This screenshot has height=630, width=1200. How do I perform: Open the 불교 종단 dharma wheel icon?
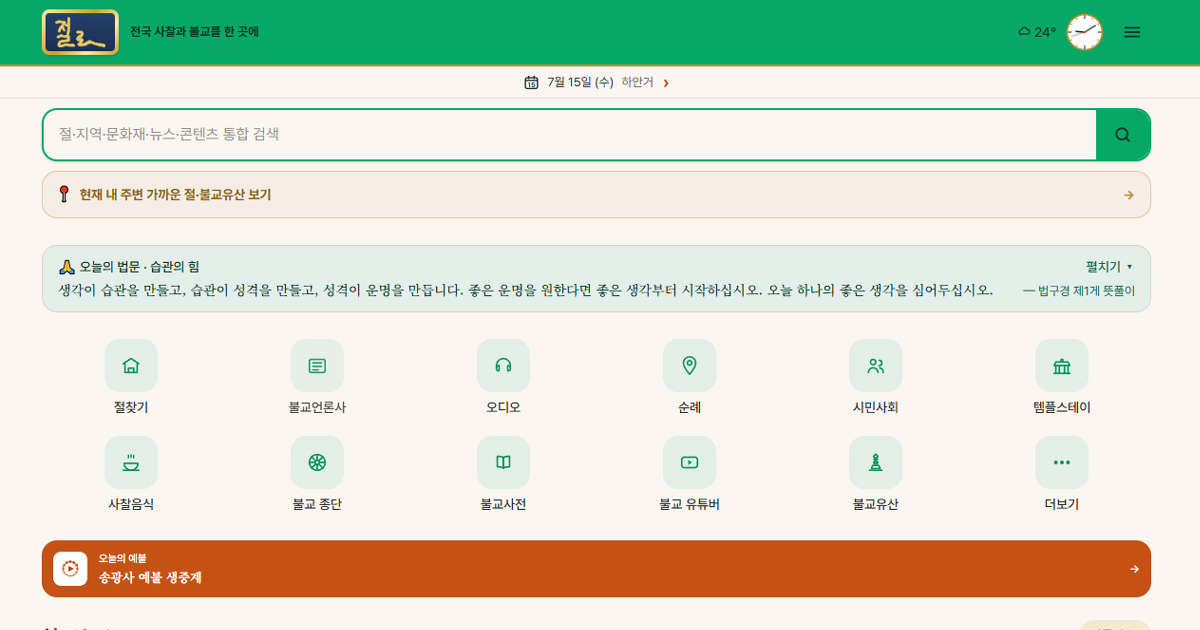(317, 462)
